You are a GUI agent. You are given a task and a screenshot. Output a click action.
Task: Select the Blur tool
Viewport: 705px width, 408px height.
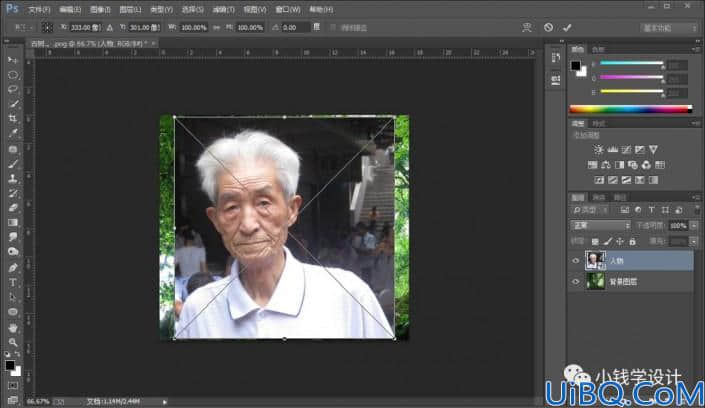(x=13, y=237)
